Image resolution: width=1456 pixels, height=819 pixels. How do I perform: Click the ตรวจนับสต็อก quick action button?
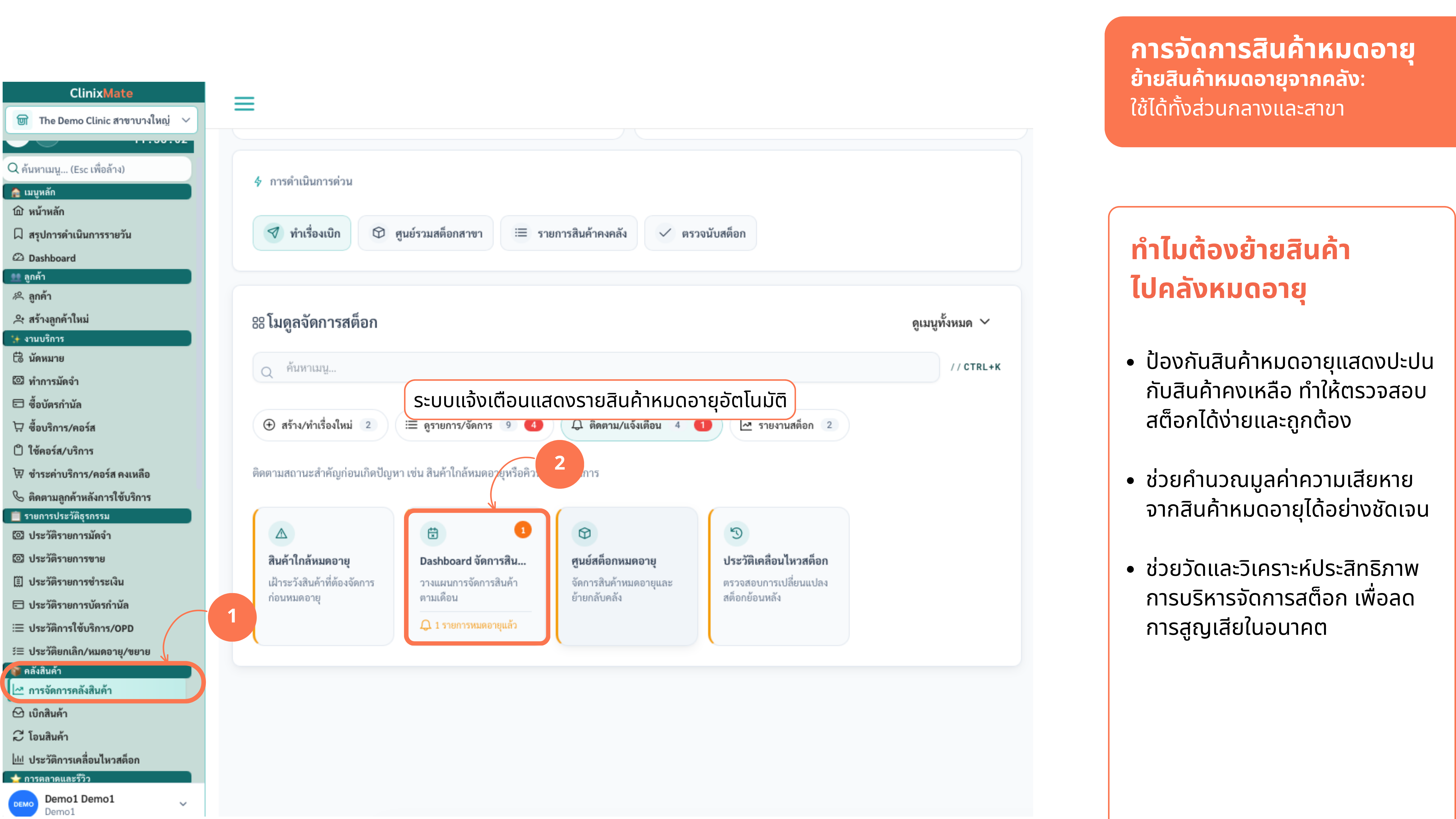coord(700,233)
